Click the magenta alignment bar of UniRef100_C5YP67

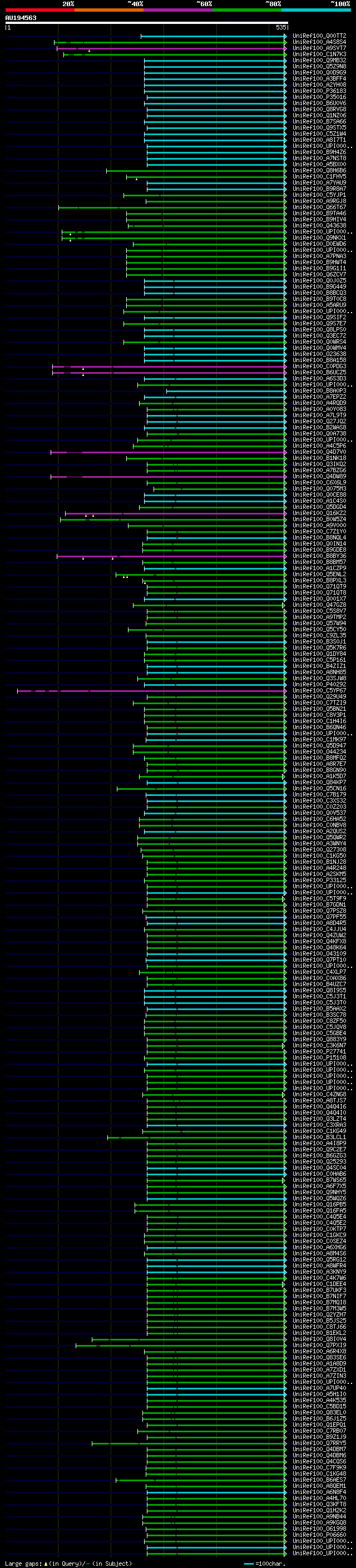[x=151, y=691]
